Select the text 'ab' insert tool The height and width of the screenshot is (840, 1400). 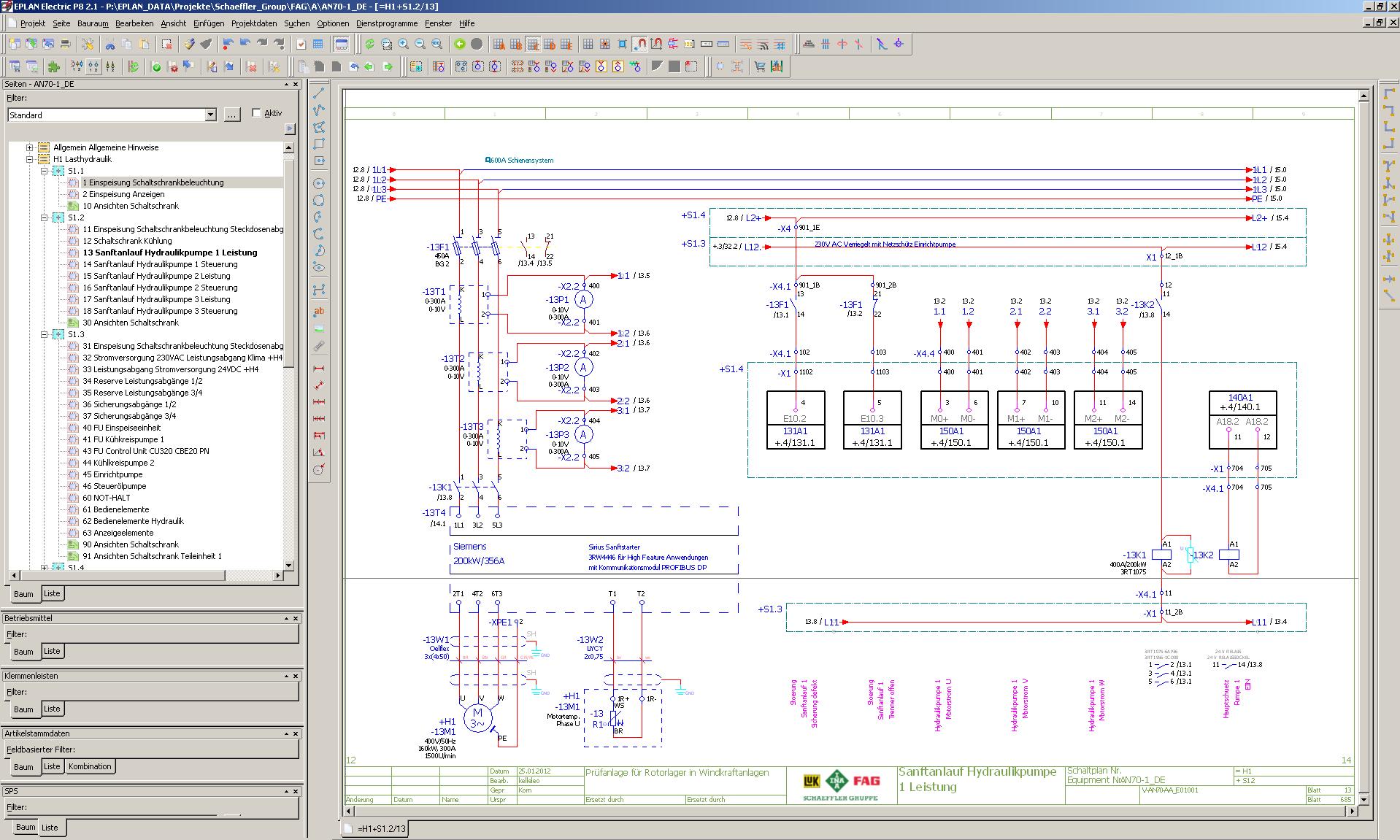click(x=319, y=311)
